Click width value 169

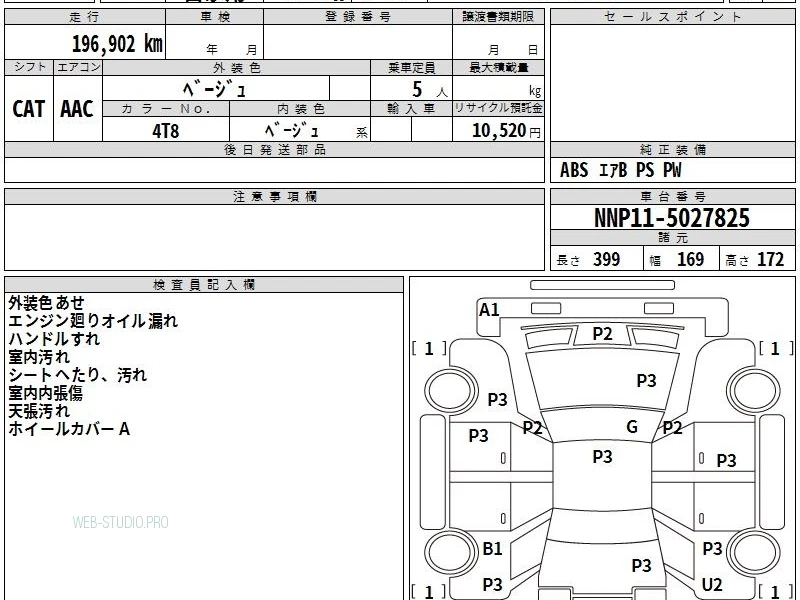690,259
